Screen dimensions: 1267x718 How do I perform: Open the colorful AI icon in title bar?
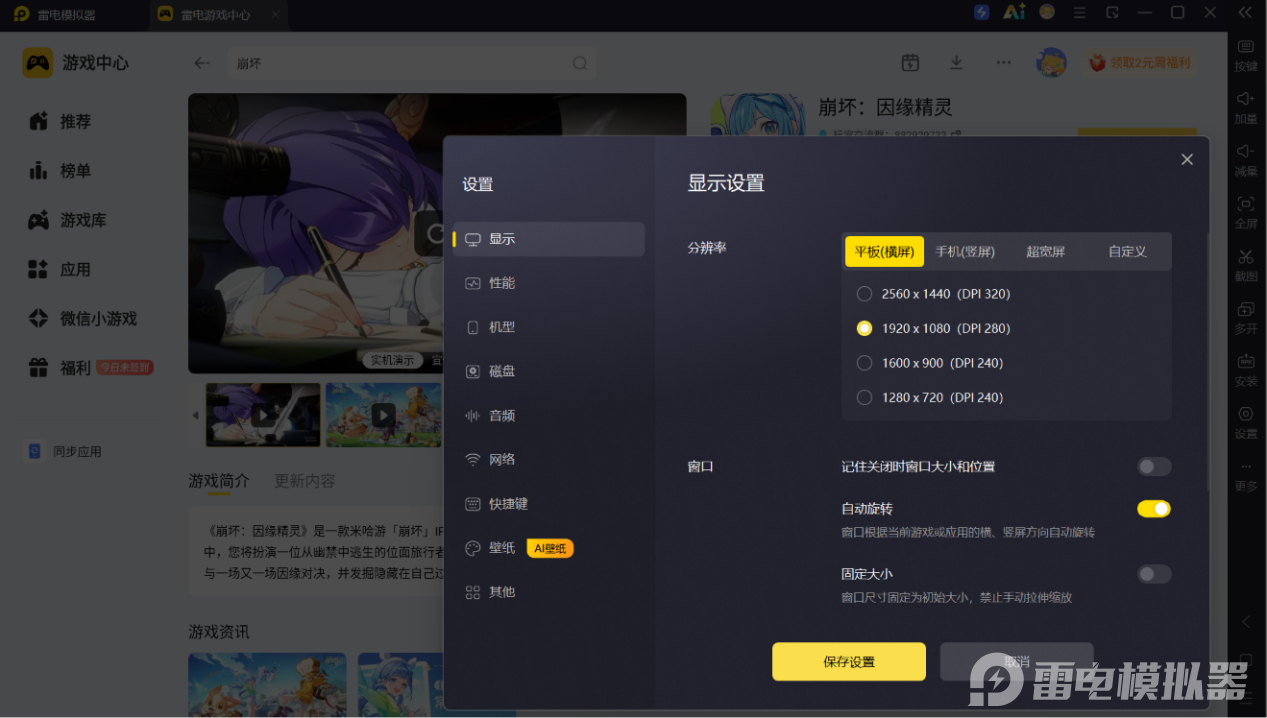(1014, 12)
